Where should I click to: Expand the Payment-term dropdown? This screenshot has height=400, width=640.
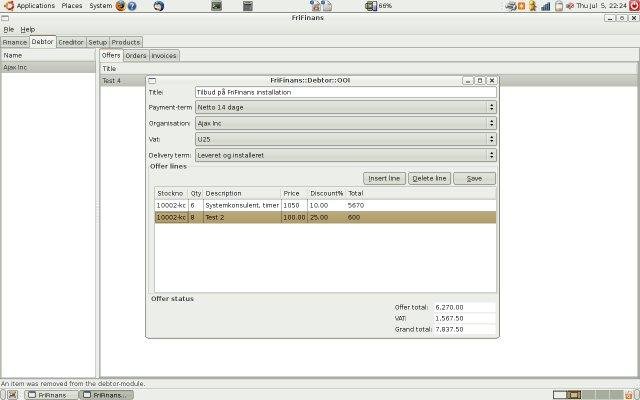[345, 106]
